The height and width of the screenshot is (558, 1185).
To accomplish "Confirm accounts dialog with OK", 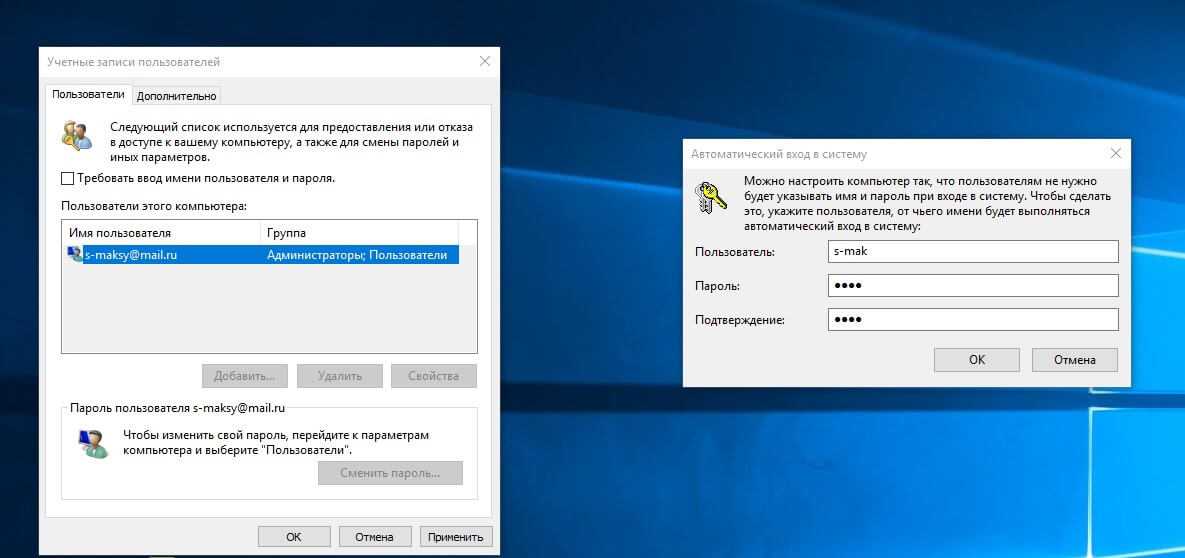I will [294, 537].
